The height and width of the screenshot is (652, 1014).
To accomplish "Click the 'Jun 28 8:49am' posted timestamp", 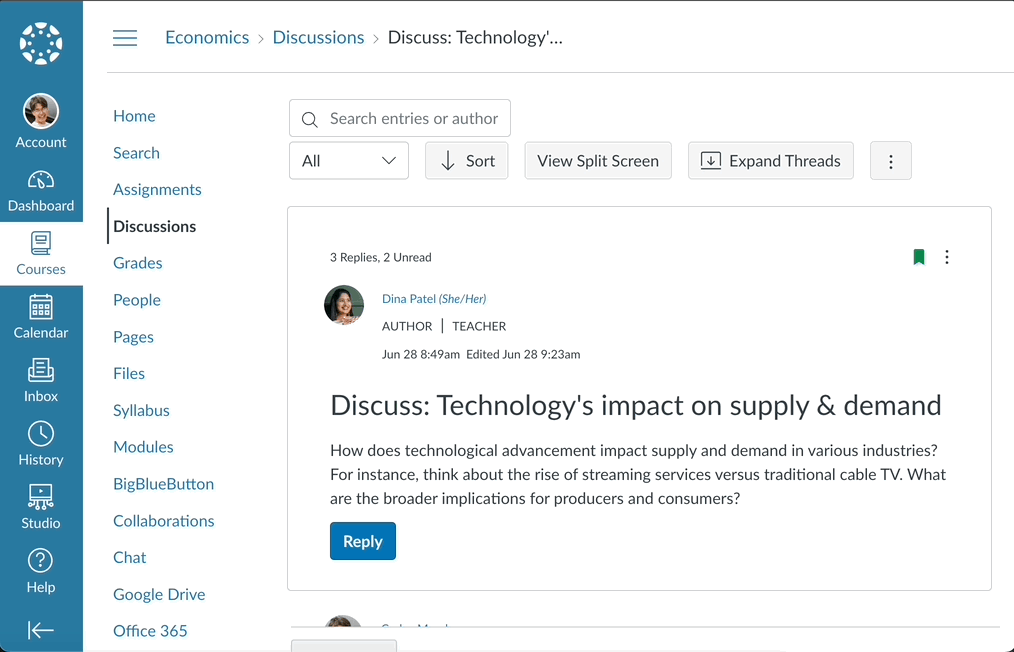I will pyautogui.click(x=420, y=354).
